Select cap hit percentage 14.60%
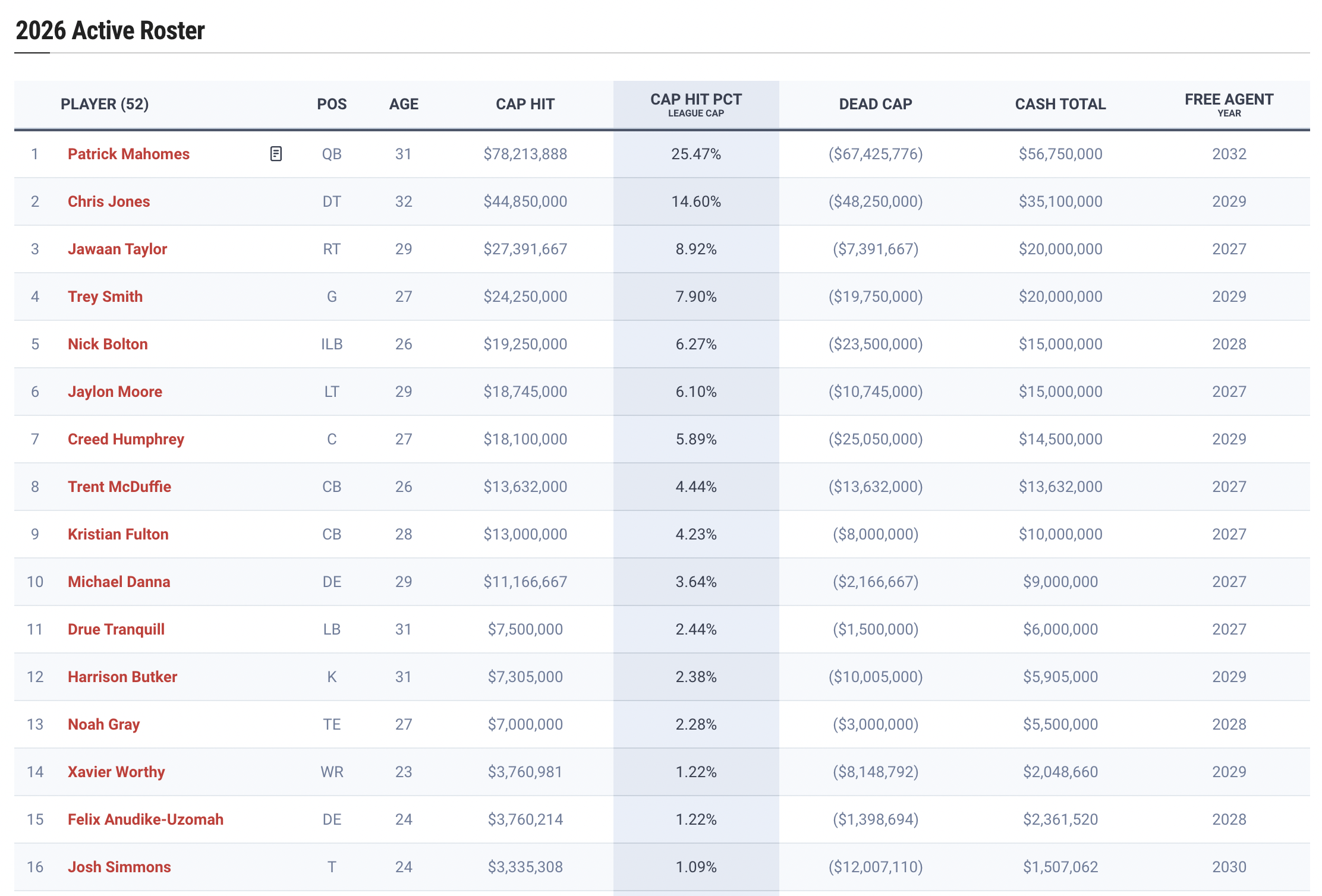 coord(696,201)
